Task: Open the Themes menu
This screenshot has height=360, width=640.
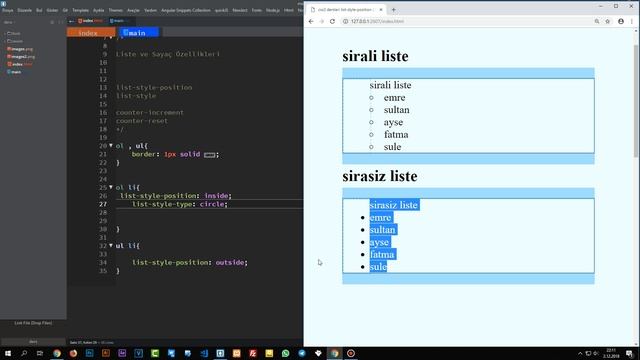Action: (116, 10)
